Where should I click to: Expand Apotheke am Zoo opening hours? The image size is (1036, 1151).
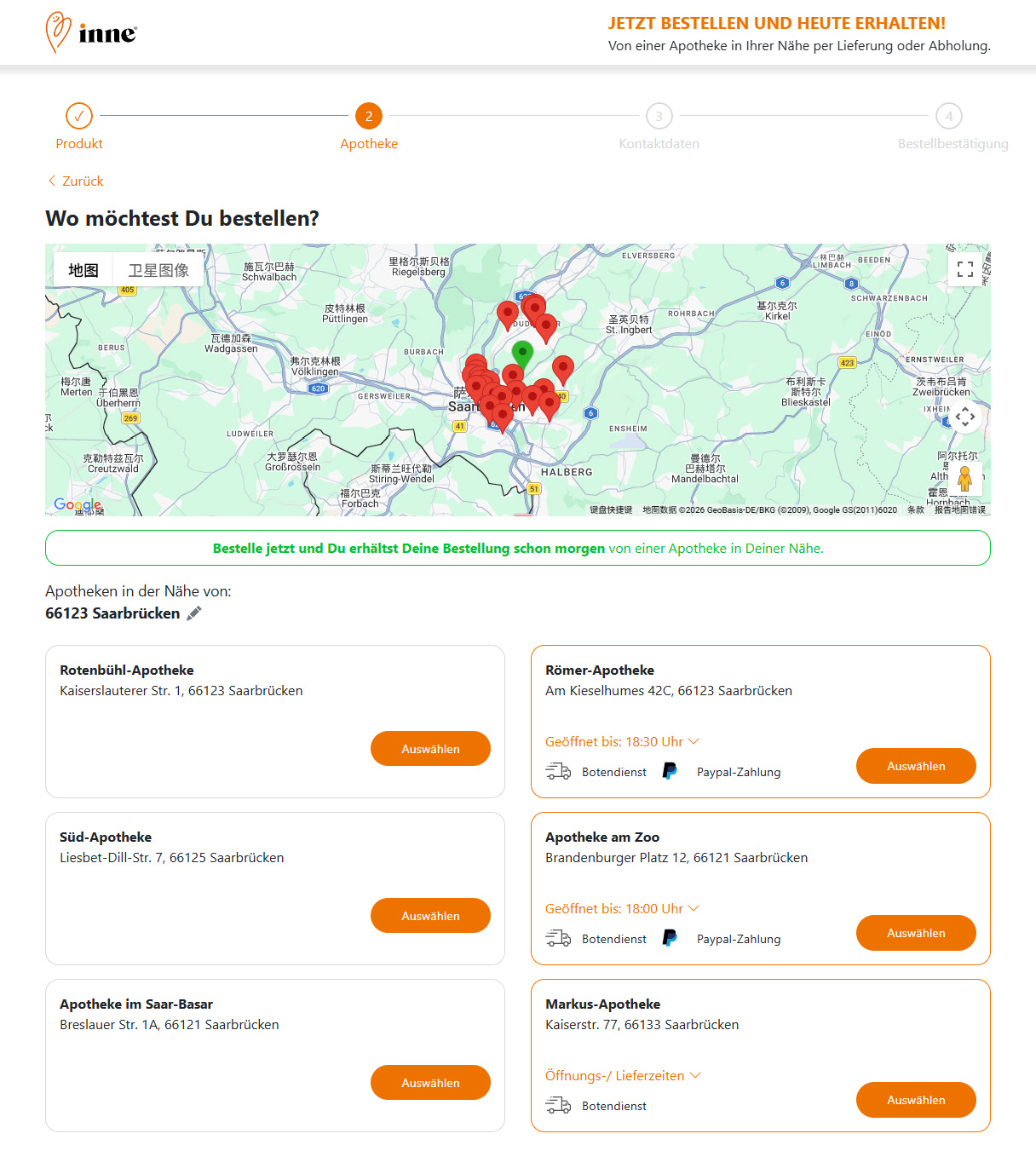pyautogui.click(x=621, y=908)
